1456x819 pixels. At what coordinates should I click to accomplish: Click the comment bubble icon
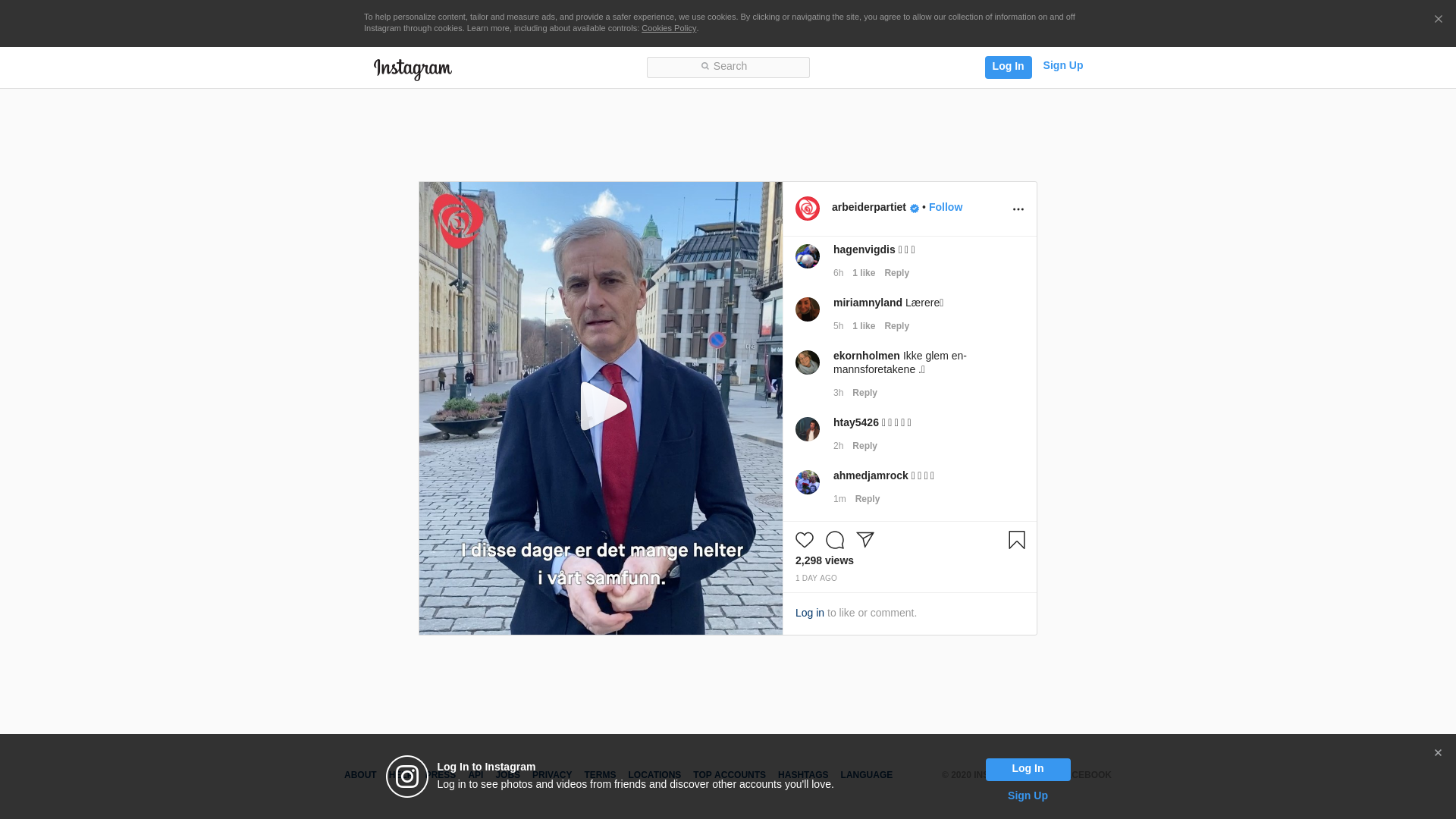(835, 540)
